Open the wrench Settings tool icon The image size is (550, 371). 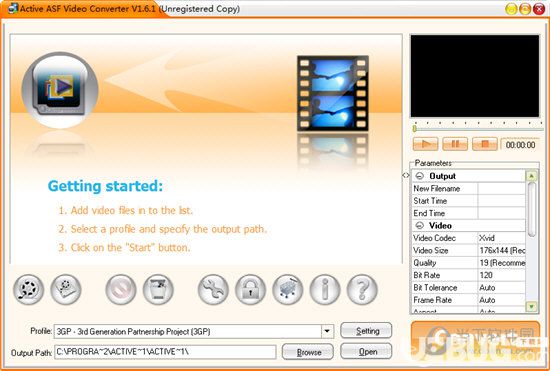coord(213,289)
